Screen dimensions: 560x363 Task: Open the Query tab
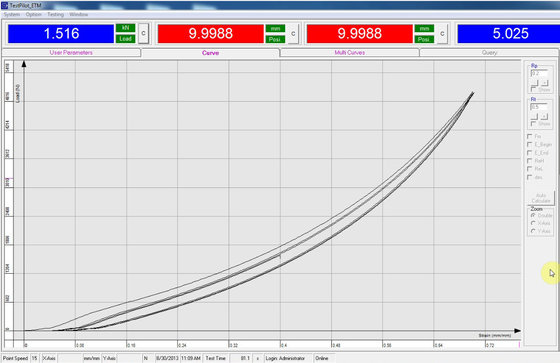489,53
